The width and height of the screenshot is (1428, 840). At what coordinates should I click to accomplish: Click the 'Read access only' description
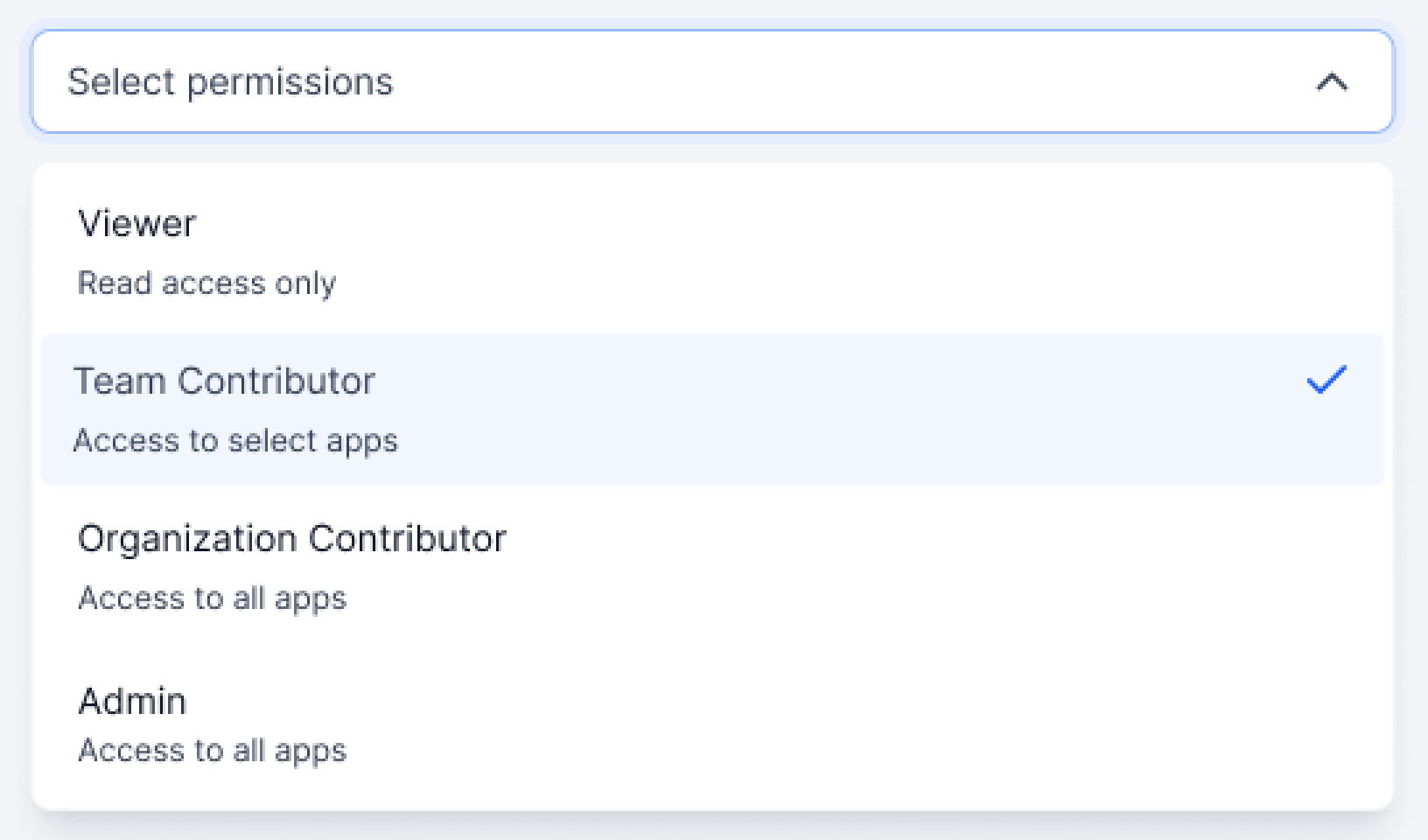pyautogui.click(x=206, y=283)
